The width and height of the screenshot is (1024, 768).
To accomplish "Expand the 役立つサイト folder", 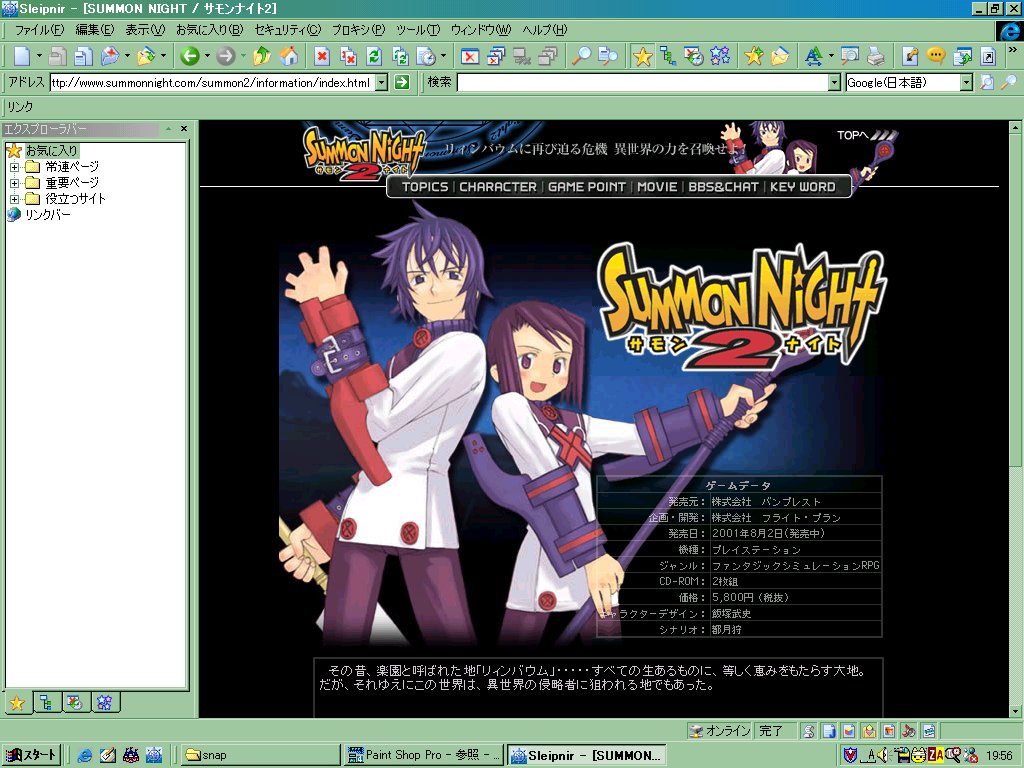I will click(x=14, y=199).
